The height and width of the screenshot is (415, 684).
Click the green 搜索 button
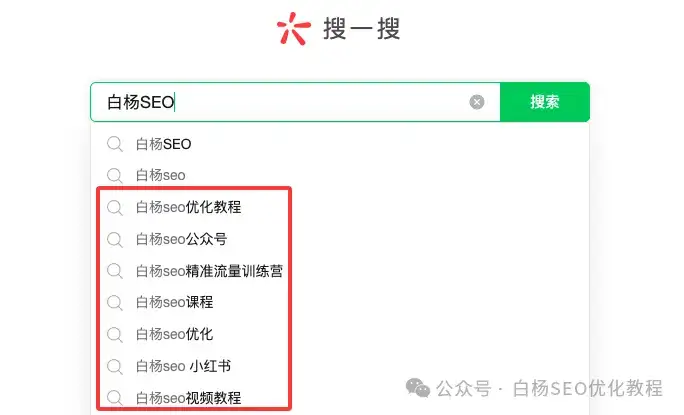click(545, 102)
